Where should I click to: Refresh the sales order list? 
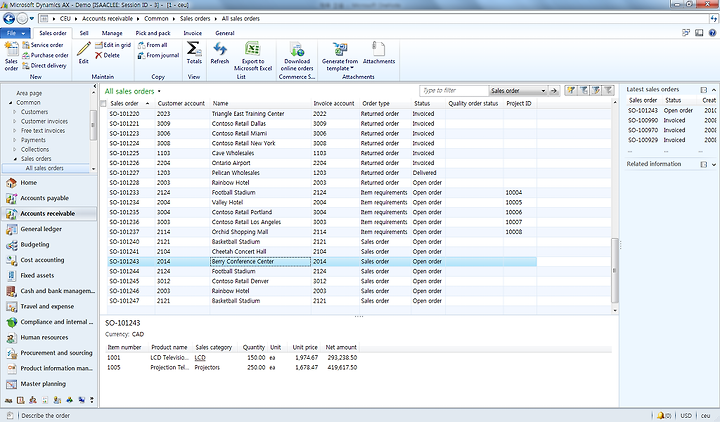click(x=219, y=52)
